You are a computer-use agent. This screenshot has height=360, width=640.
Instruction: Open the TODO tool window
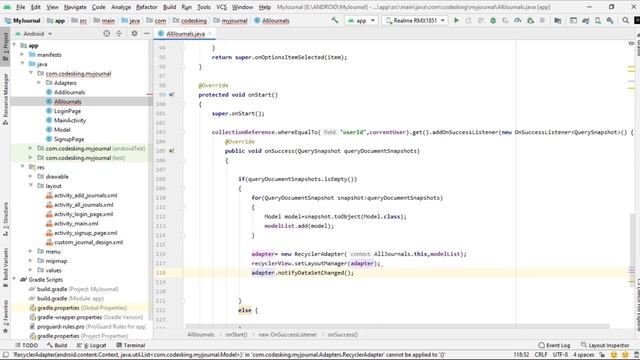[x=27, y=345]
